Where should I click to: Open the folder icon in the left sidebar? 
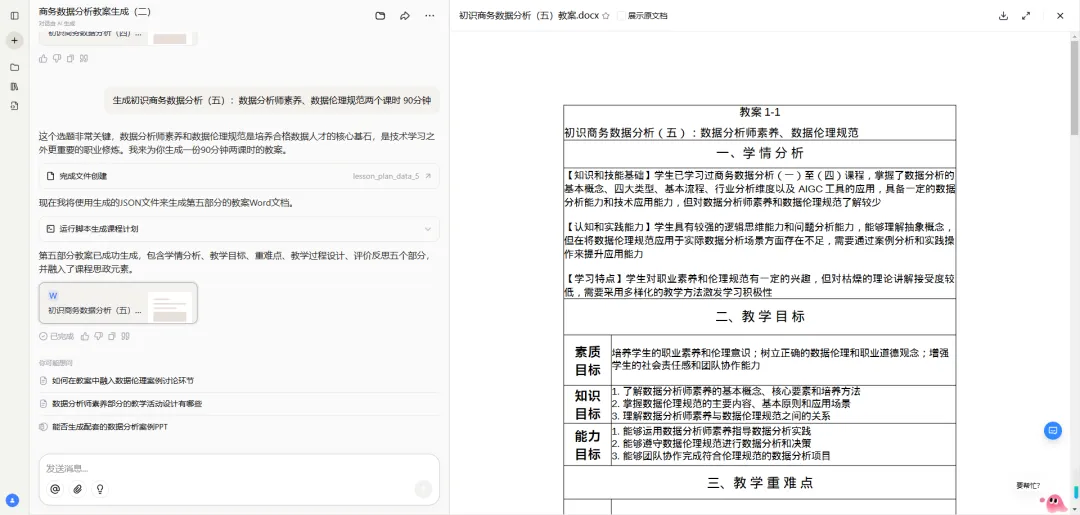[14, 67]
